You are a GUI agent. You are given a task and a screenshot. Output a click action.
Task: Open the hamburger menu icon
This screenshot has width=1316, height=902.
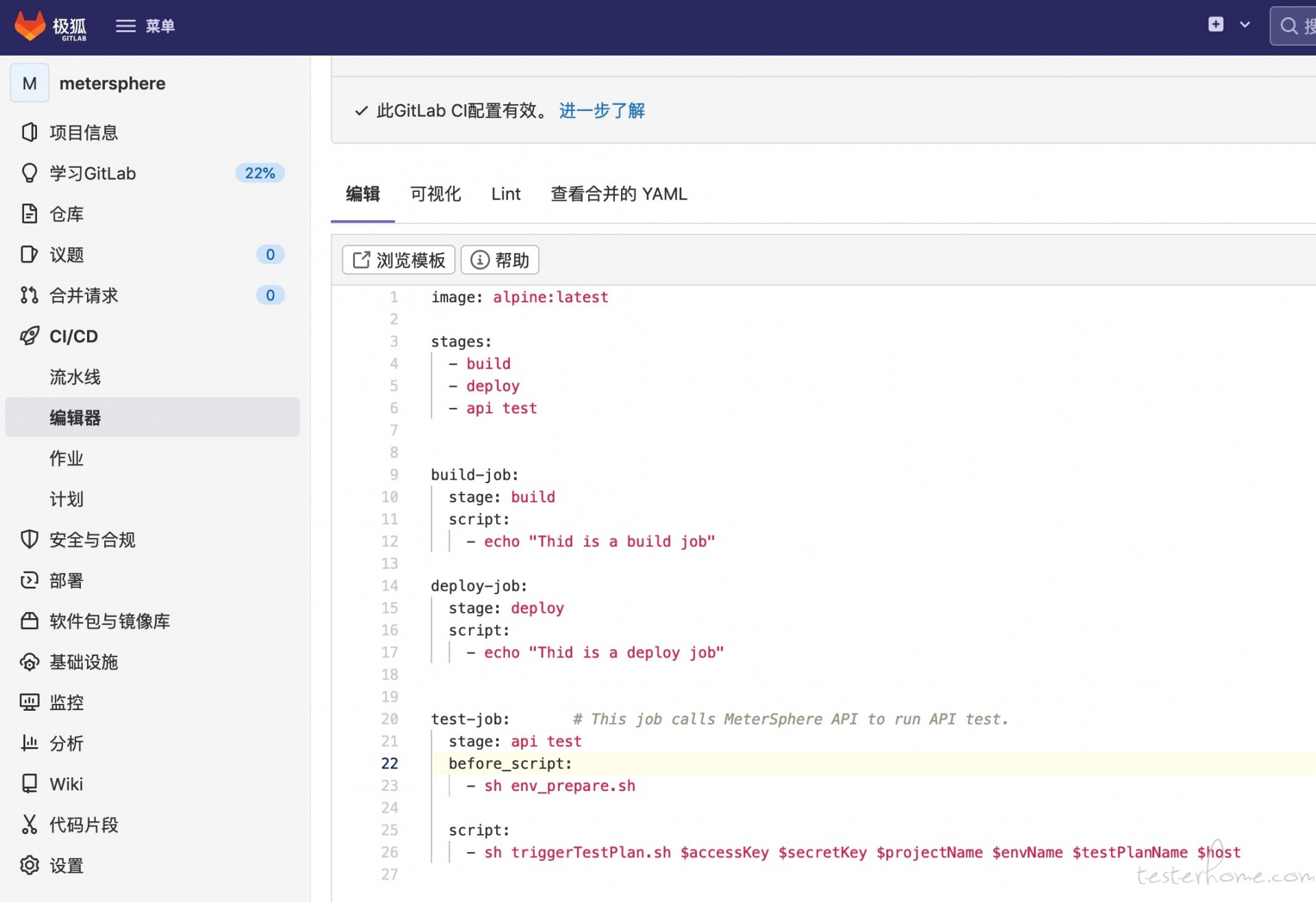(x=125, y=26)
